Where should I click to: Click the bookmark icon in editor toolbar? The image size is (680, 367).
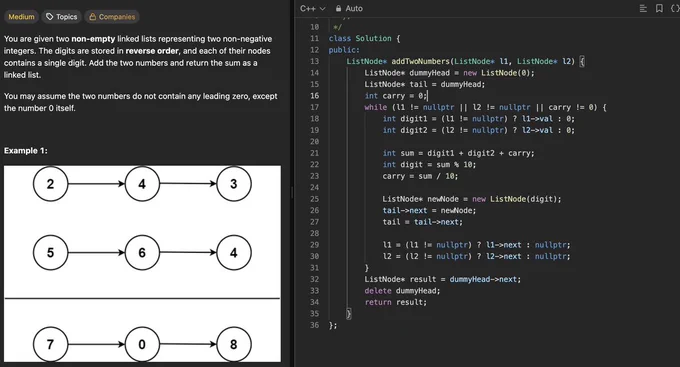(x=659, y=8)
